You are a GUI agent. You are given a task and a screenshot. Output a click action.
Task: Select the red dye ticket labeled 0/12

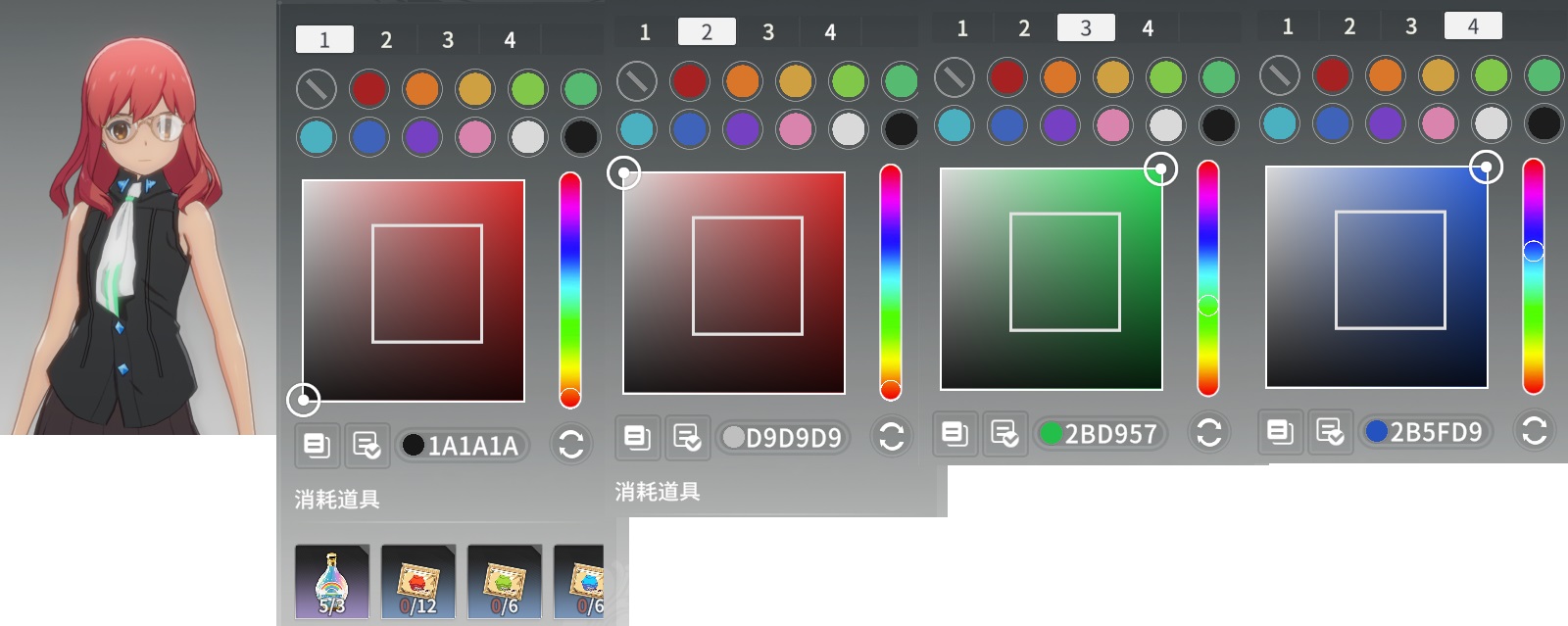[x=418, y=582]
